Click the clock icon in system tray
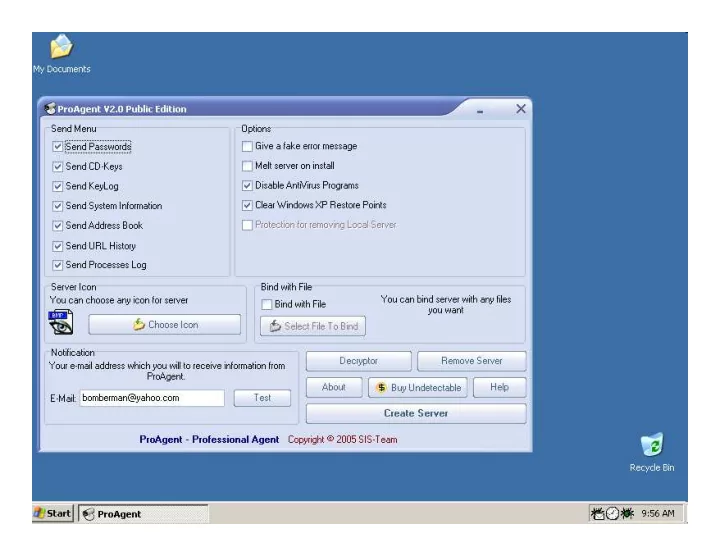 (613, 513)
